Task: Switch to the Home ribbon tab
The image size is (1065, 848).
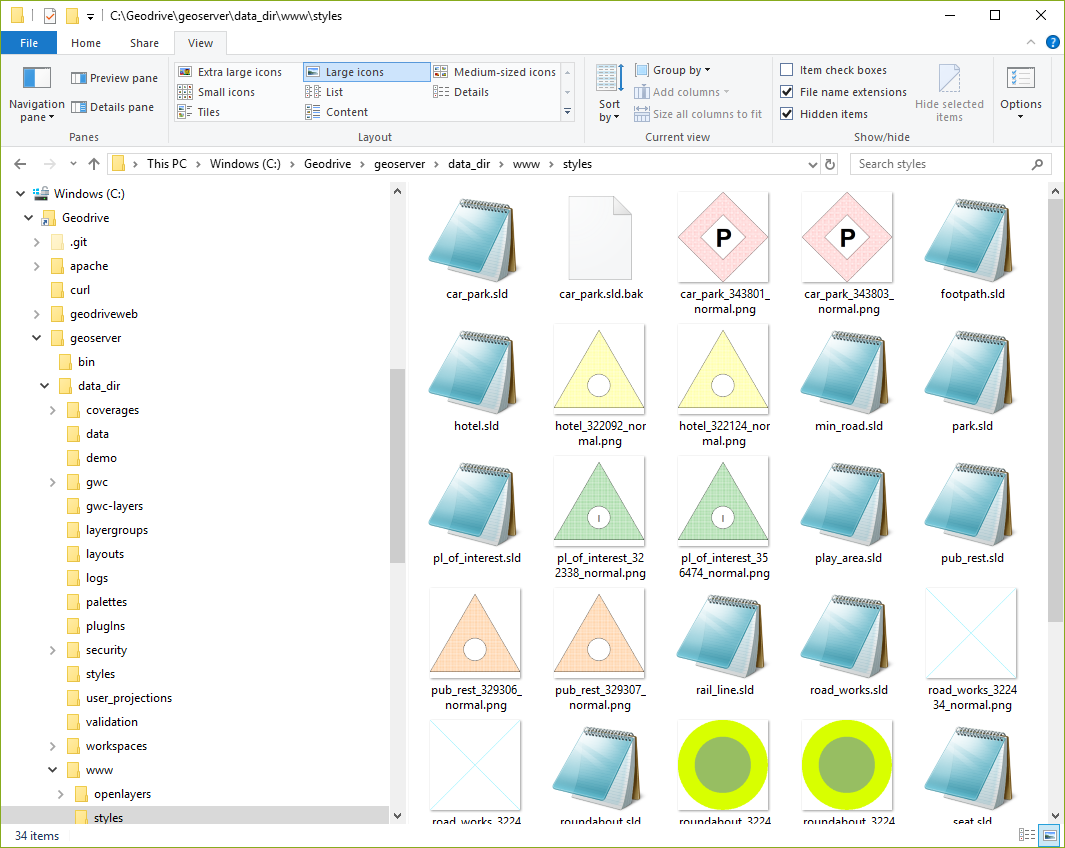Action: pos(86,43)
